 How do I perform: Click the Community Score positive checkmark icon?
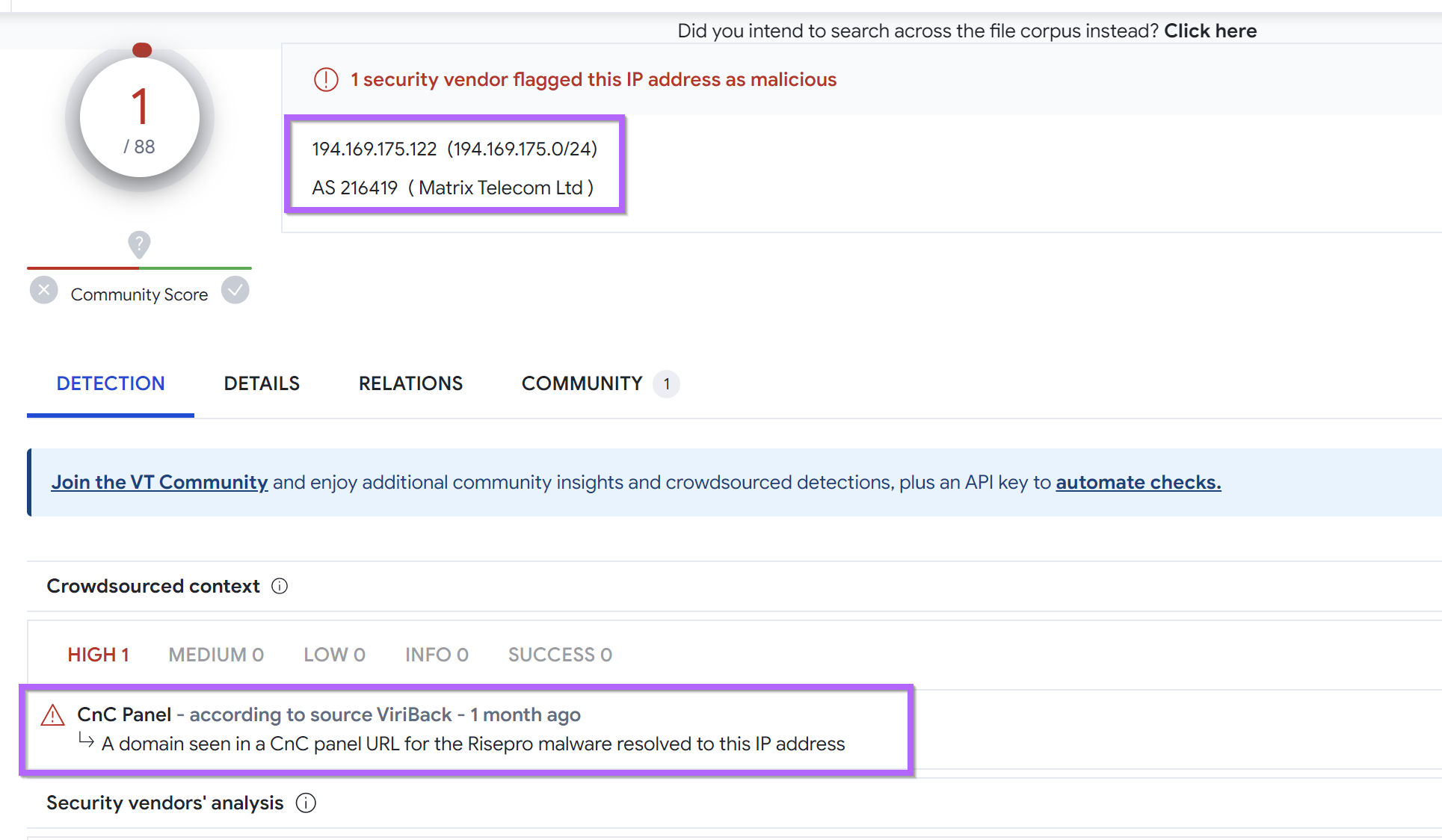(x=235, y=291)
